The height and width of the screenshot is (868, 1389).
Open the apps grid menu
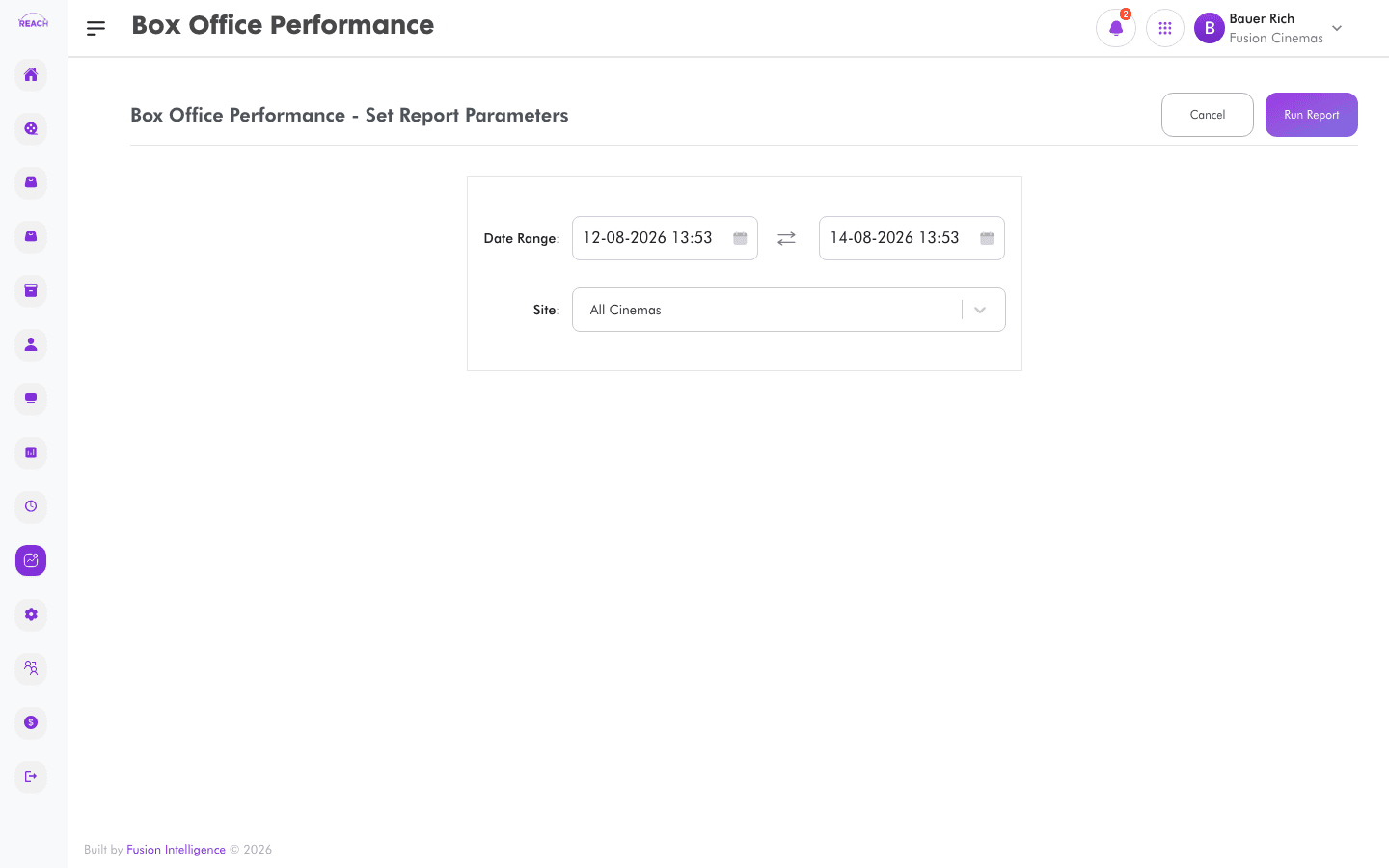click(1165, 28)
